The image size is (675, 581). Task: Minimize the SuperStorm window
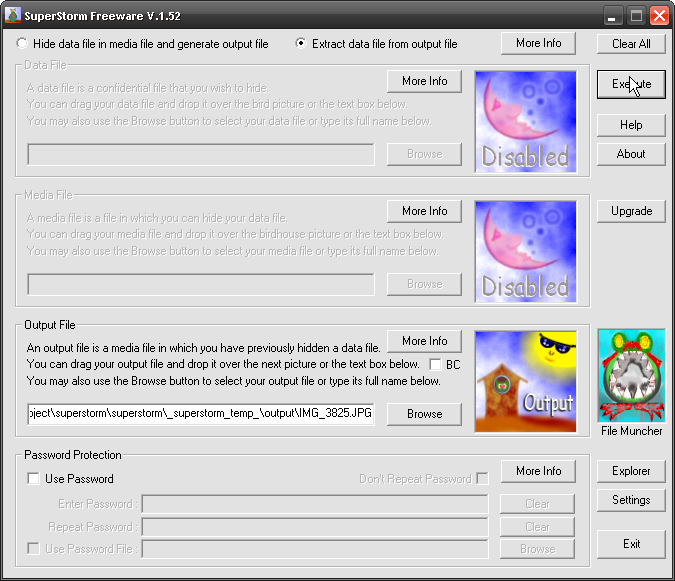coord(612,16)
